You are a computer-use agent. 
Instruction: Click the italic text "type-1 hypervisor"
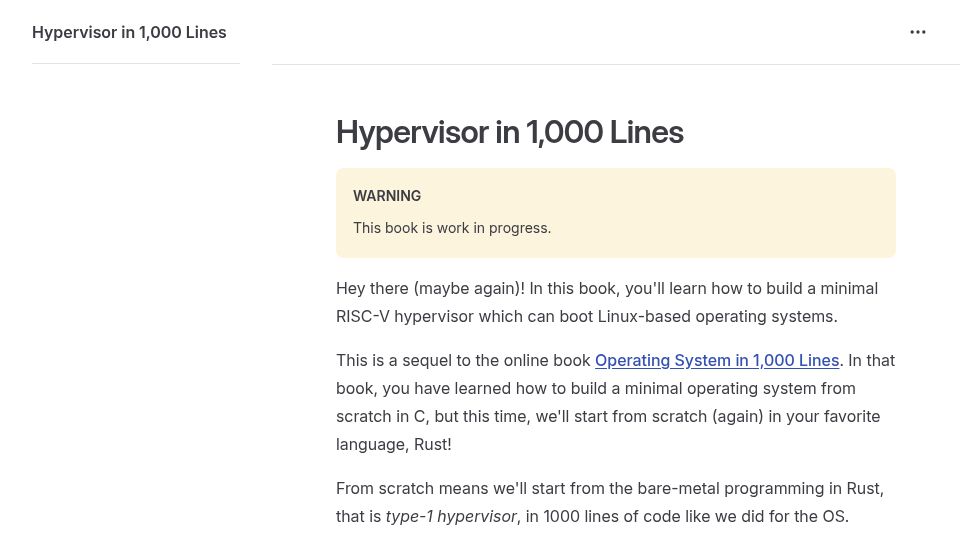pos(451,517)
